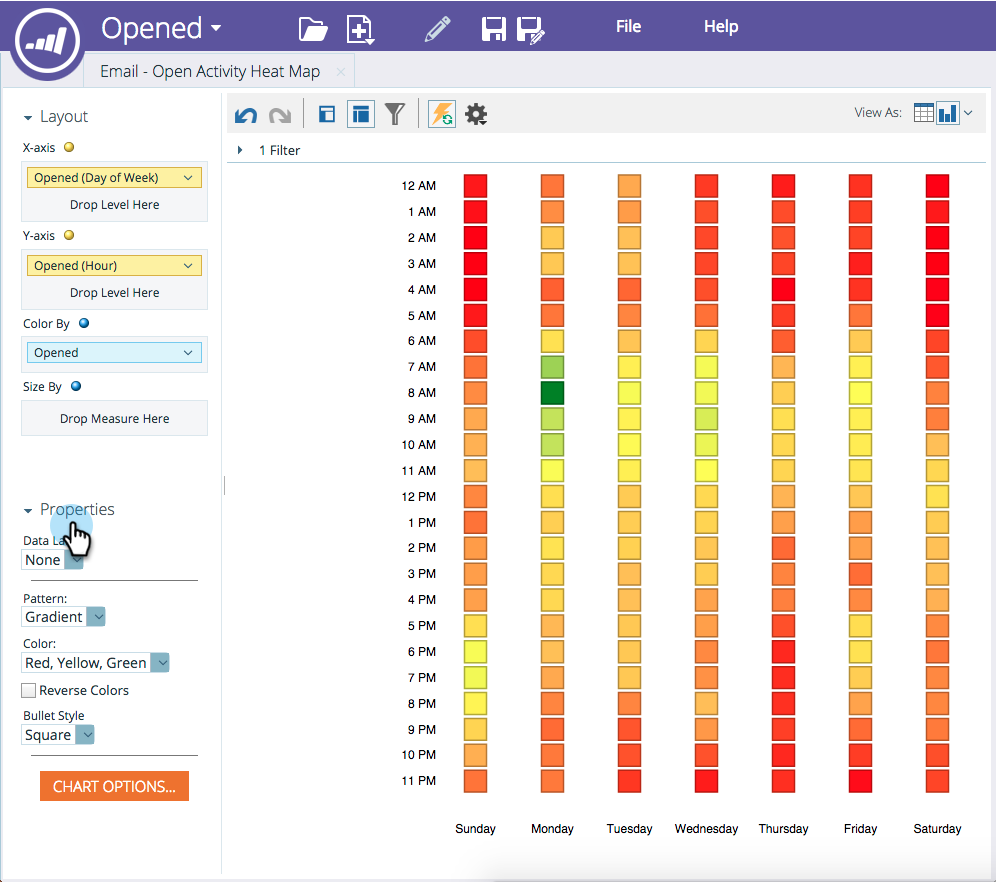The image size is (997, 882).
Task: Click the Friday axis label
Action: (860, 829)
